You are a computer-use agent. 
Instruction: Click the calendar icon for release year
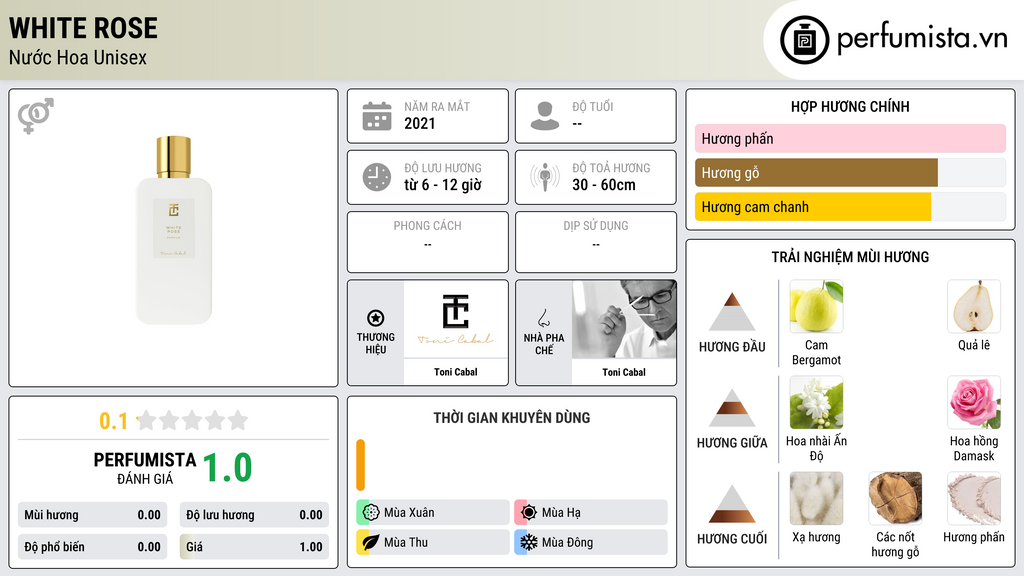377,116
